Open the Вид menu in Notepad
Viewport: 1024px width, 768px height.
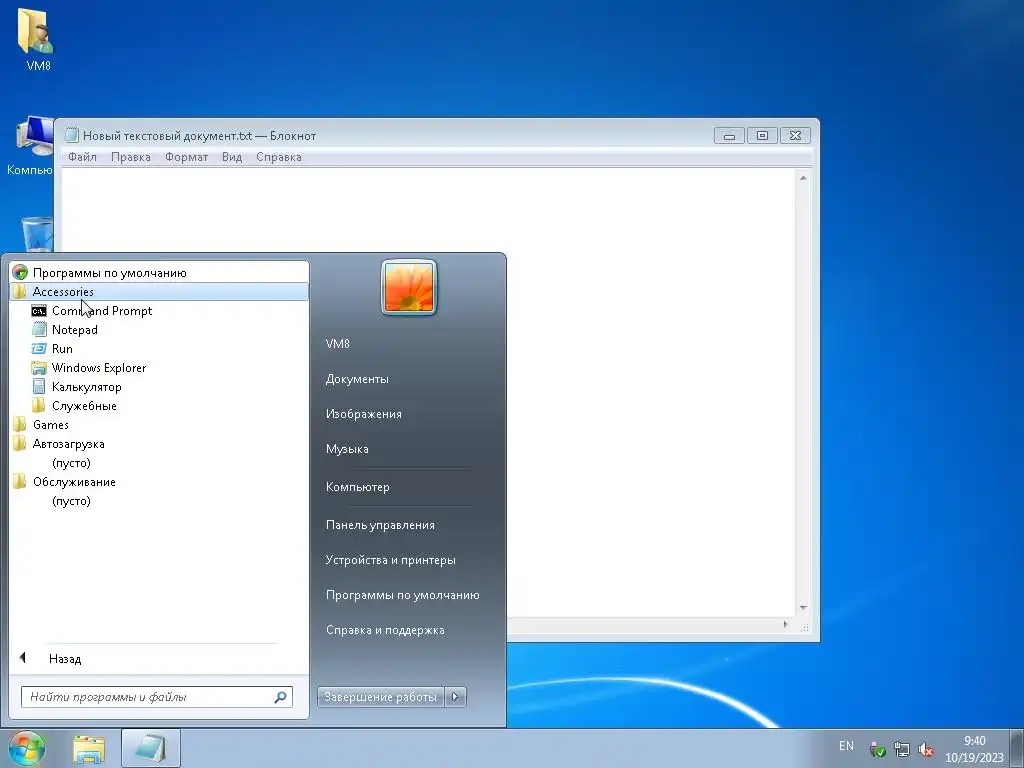point(232,157)
